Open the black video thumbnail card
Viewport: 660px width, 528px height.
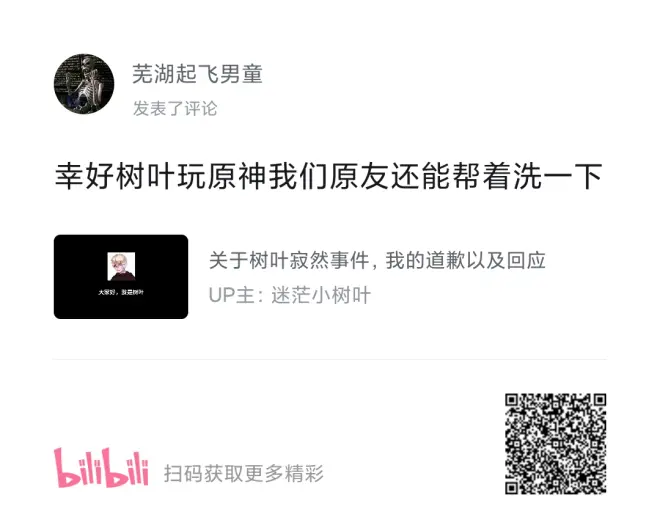tap(121, 277)
